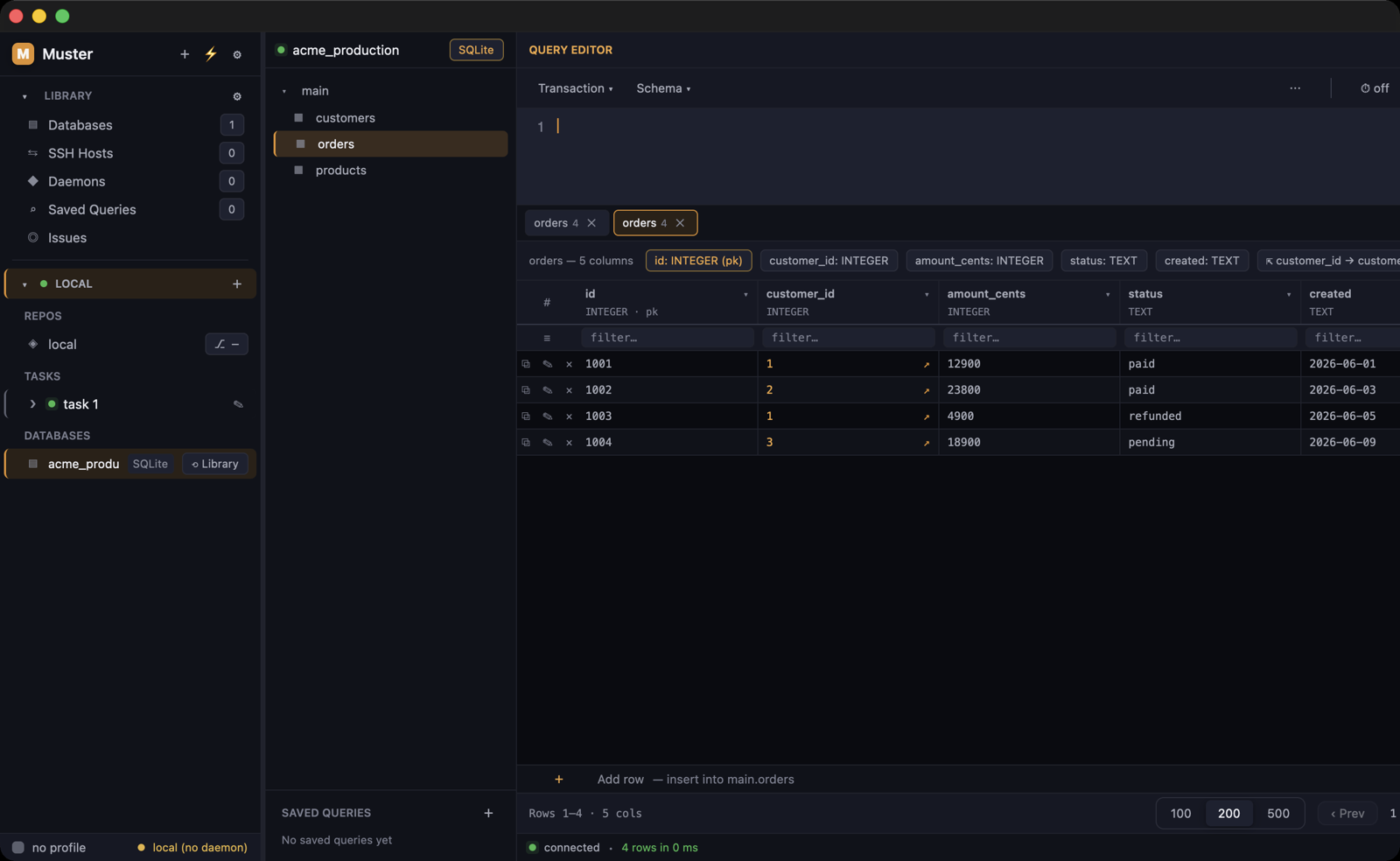Expand task 1 chevron
The width and height of the screenshot is (1400, 861).
coord(32,404)
